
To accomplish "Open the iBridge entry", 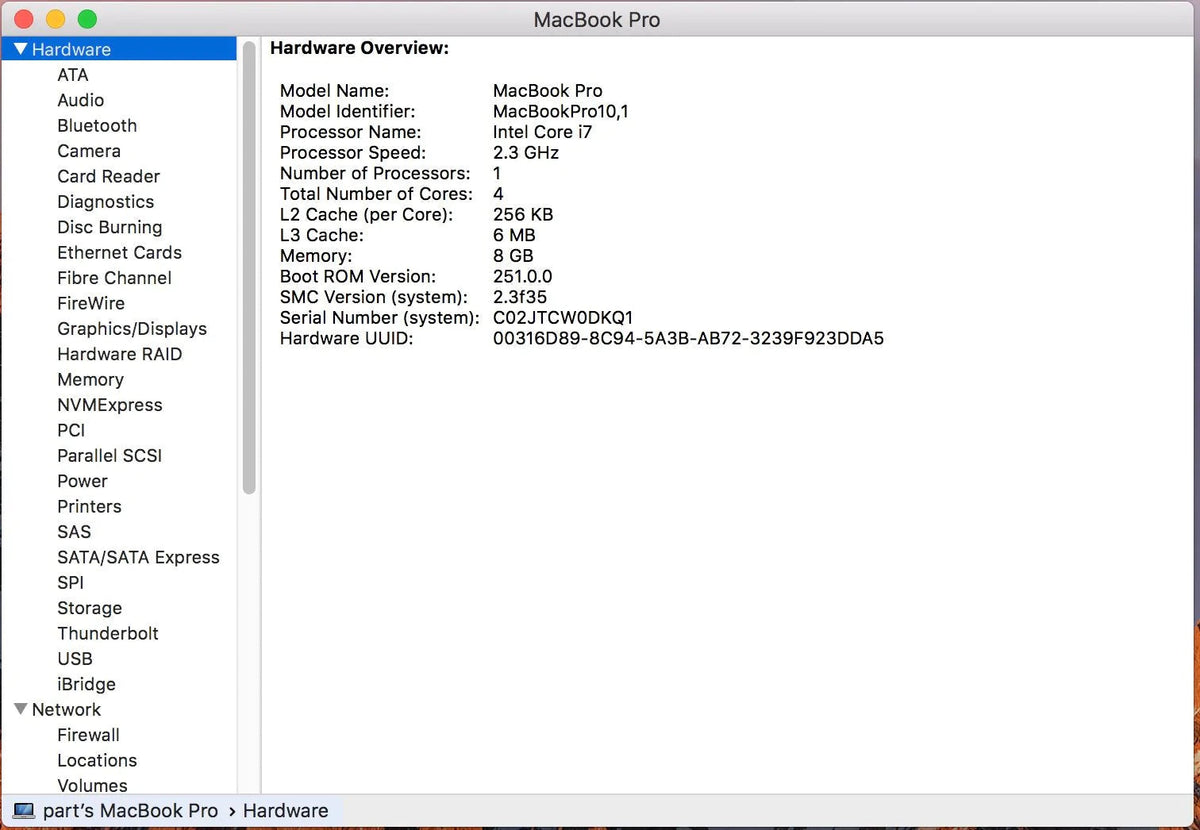I will coord(87,684).
